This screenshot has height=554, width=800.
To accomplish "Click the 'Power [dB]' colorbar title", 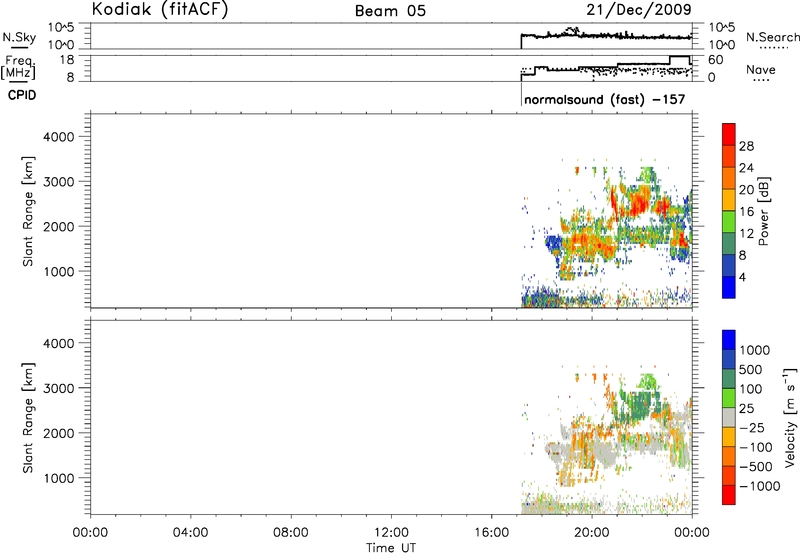I will pos(763,211).
